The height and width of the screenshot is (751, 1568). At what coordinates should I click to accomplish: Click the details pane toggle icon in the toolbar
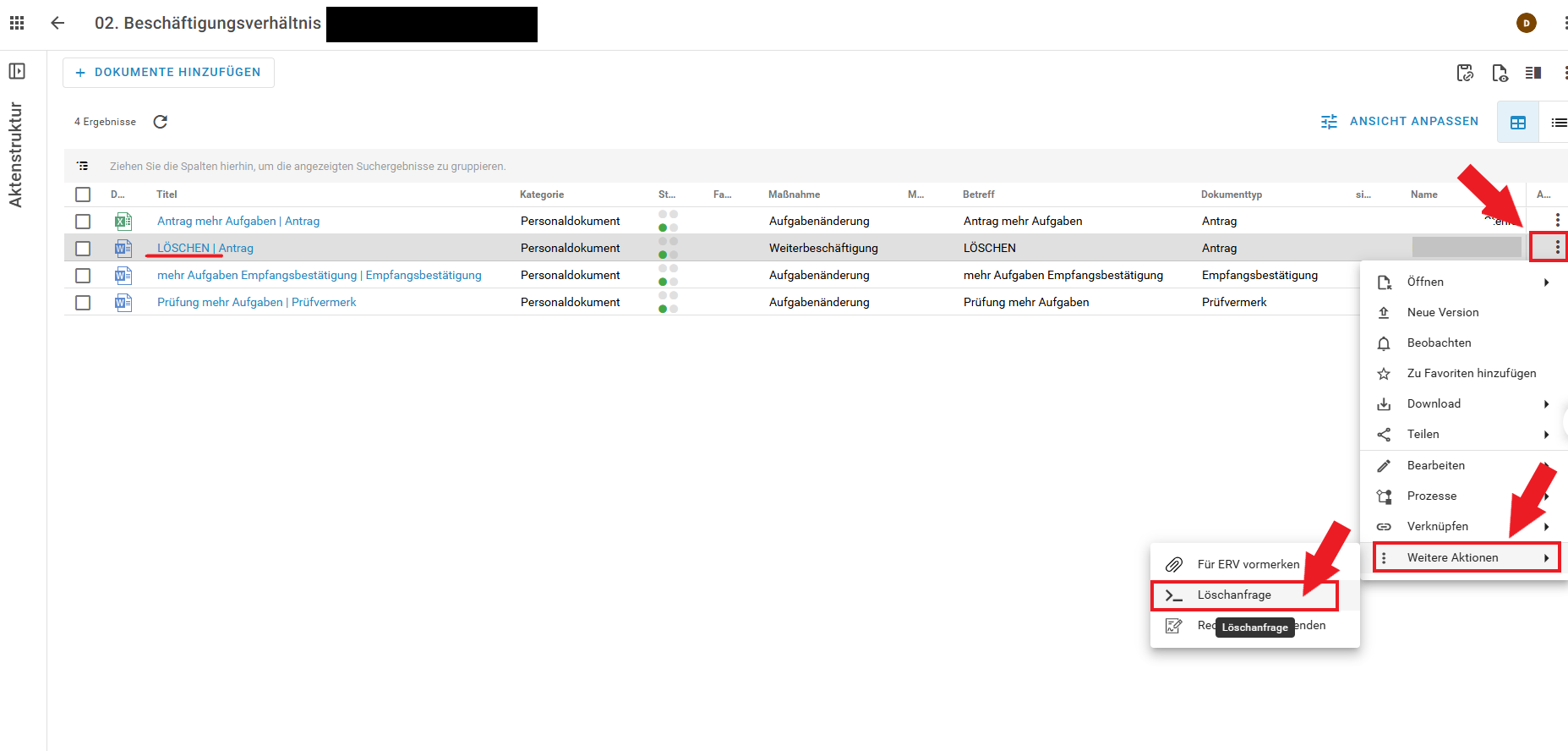(x=1532, y=73)
